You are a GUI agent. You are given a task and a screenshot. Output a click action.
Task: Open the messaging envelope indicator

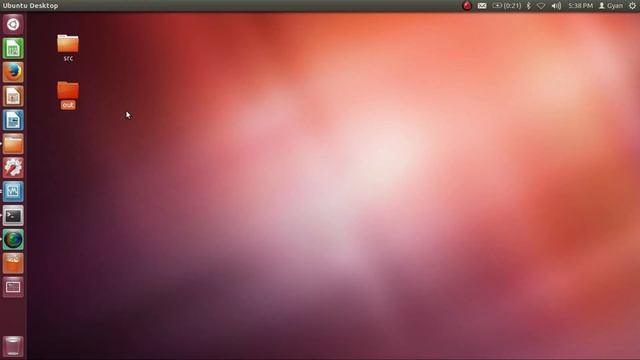point(482,6)
